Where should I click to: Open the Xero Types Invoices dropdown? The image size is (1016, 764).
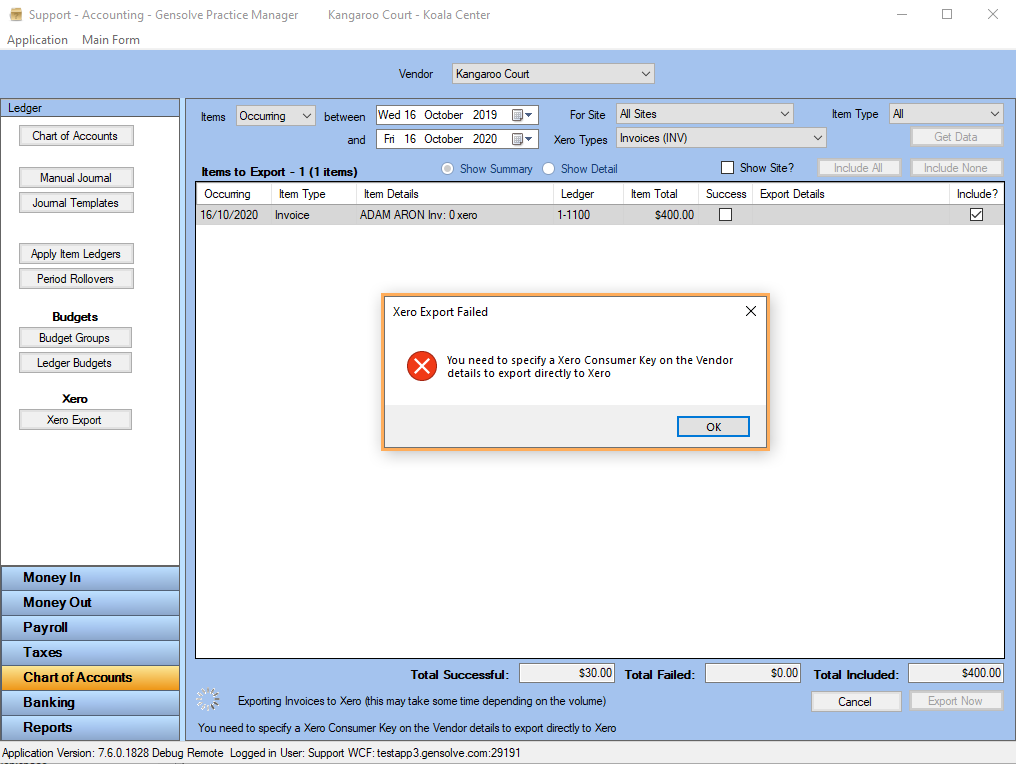click(721, 138)
